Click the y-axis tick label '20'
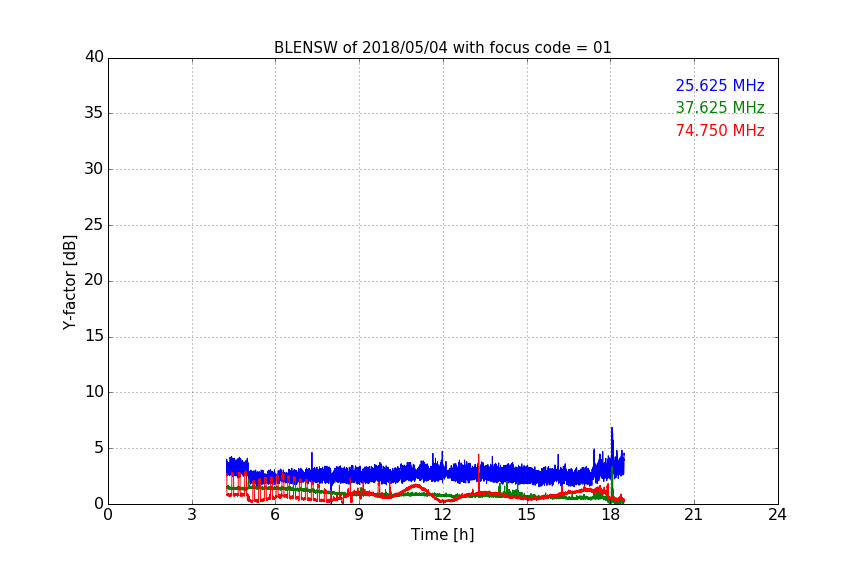This screenshot has height=576, width=864. click(94, 281)
